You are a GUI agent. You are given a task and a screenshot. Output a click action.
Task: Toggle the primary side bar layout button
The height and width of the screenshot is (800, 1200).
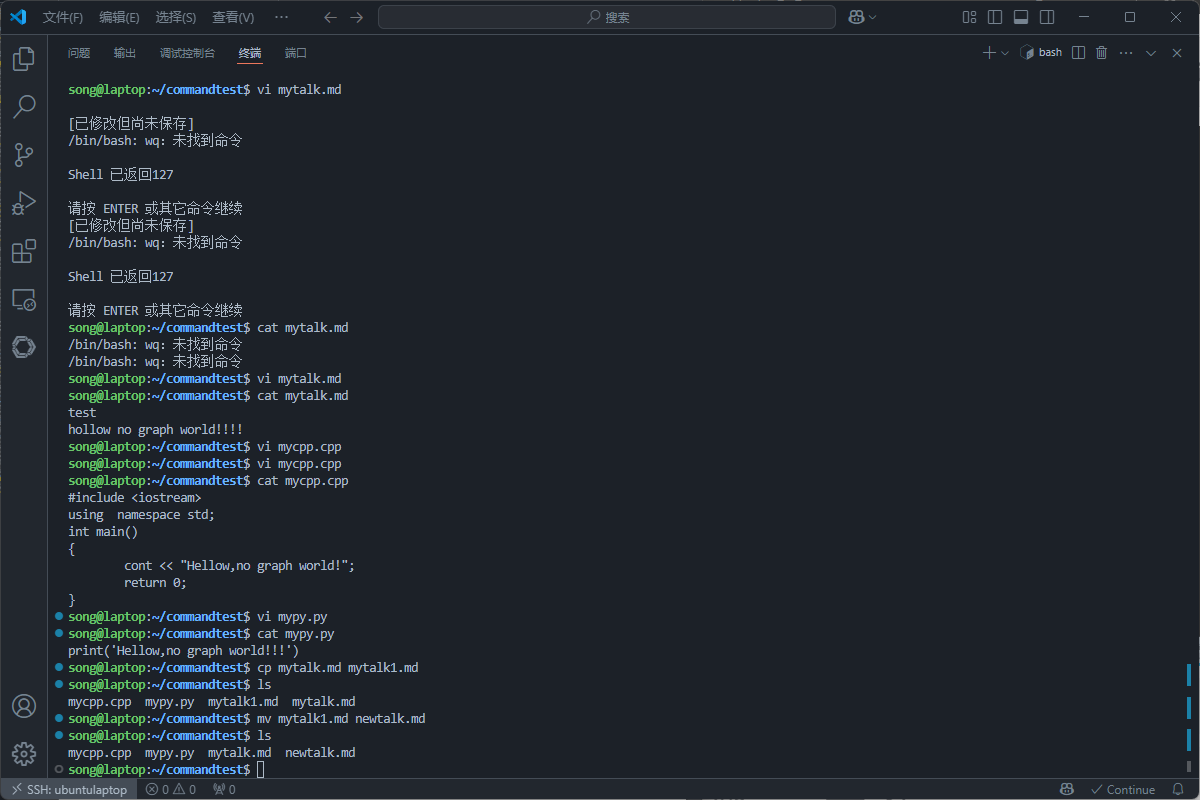[x=995, y=17]
